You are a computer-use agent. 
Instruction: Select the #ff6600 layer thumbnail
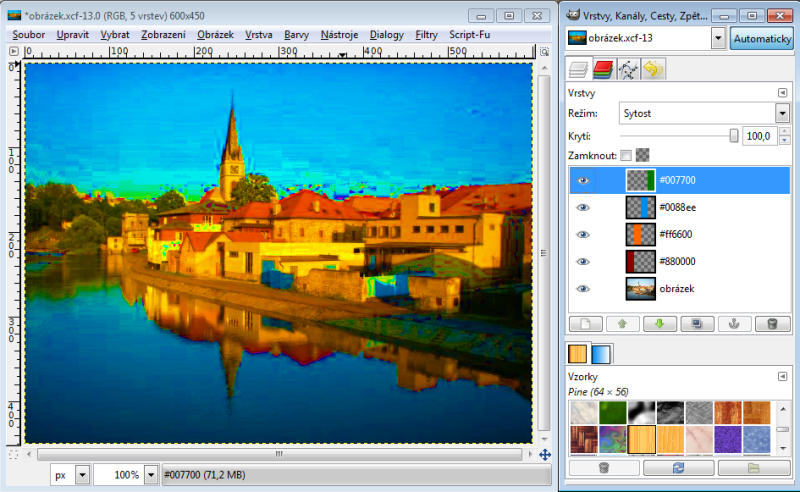coord(640,234)
